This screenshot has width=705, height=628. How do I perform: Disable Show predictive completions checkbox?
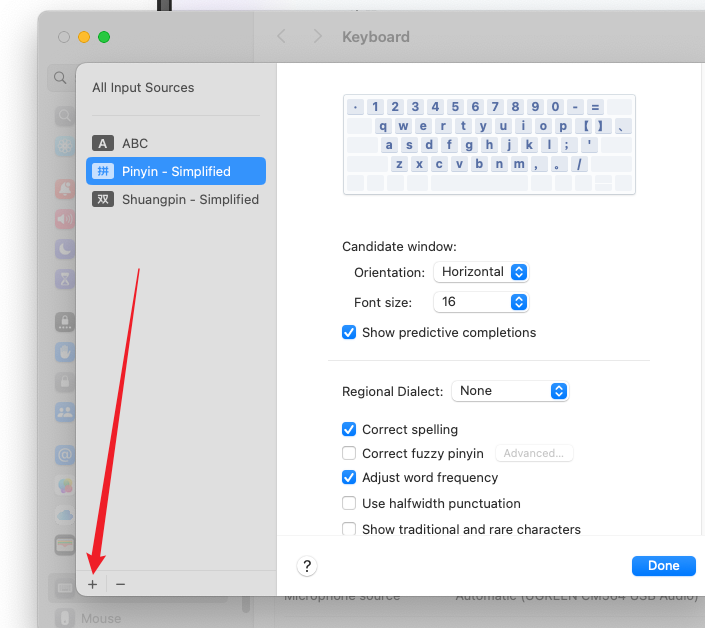349,332
